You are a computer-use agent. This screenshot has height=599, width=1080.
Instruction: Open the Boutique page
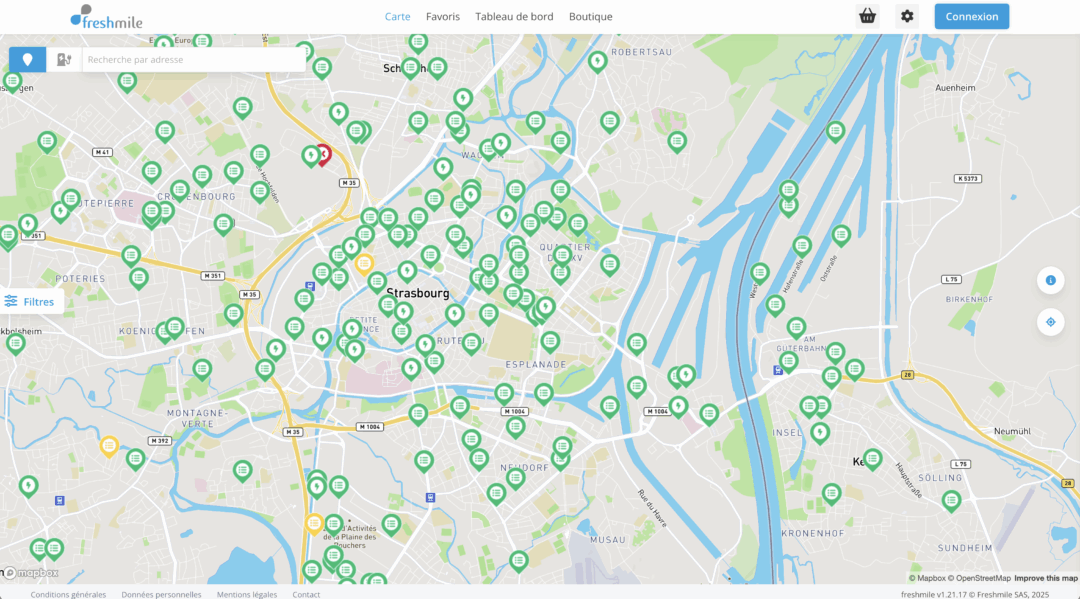coord(590,17)
